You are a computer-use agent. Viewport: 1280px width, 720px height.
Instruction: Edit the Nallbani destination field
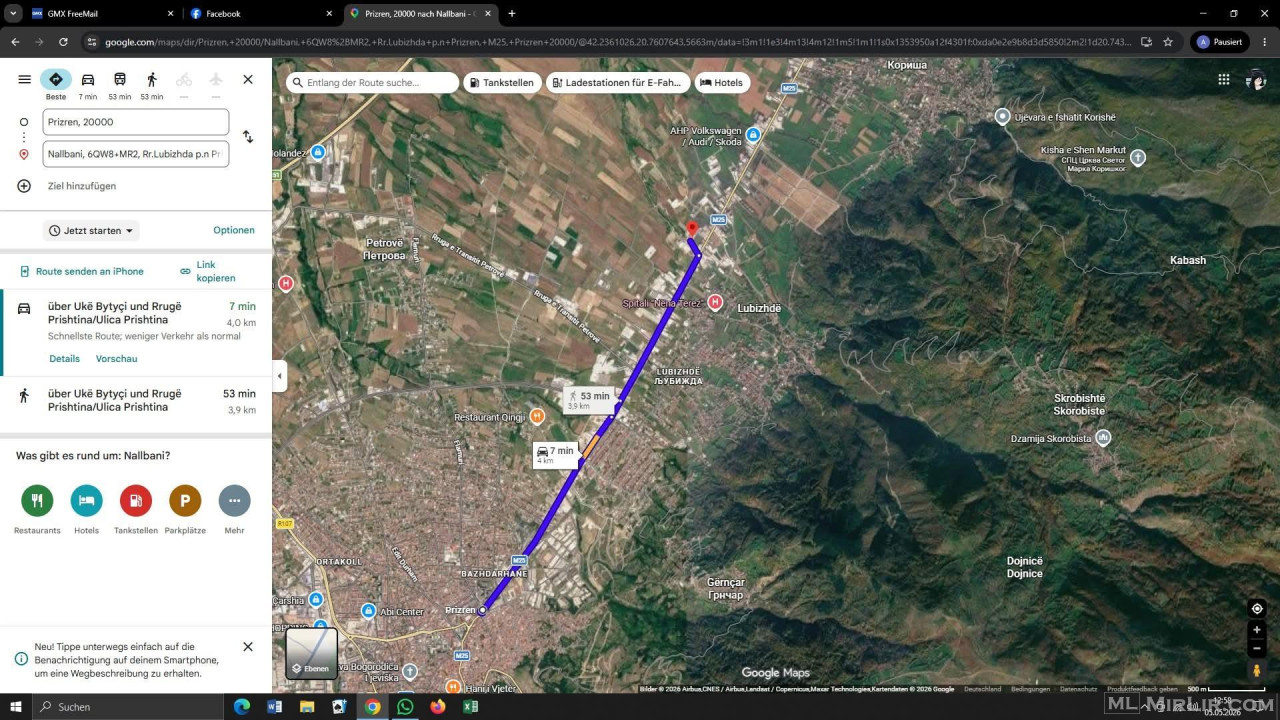[136, 154]
